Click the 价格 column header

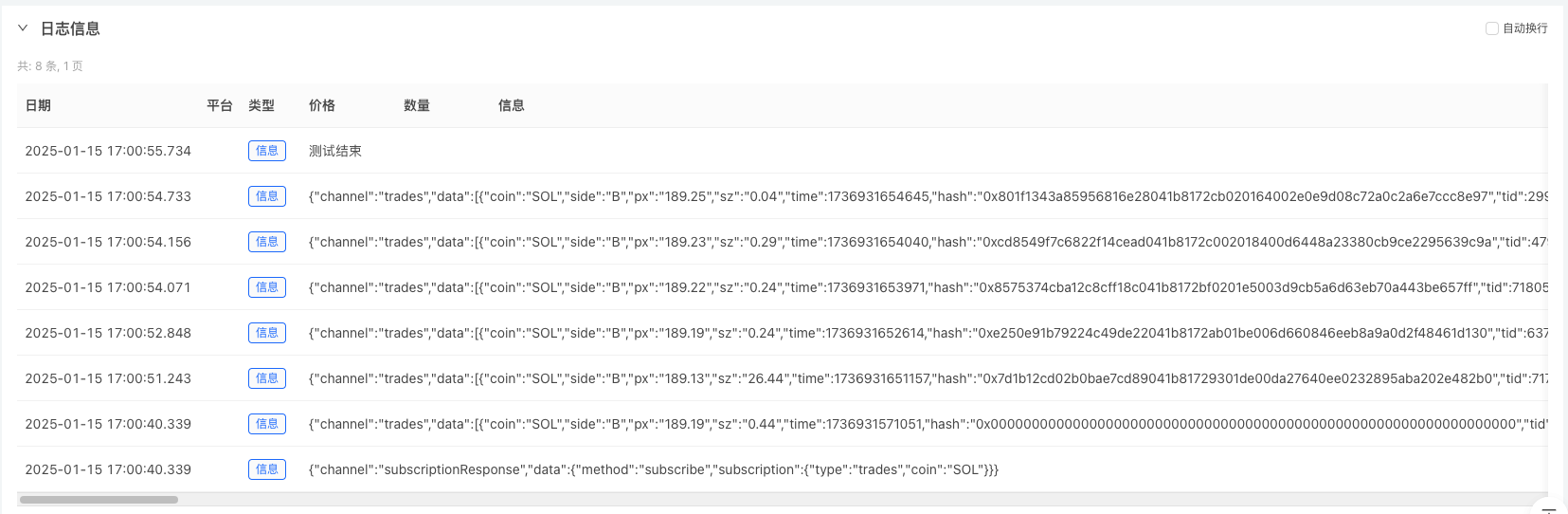pyautogui.click(x=322, y=105)
